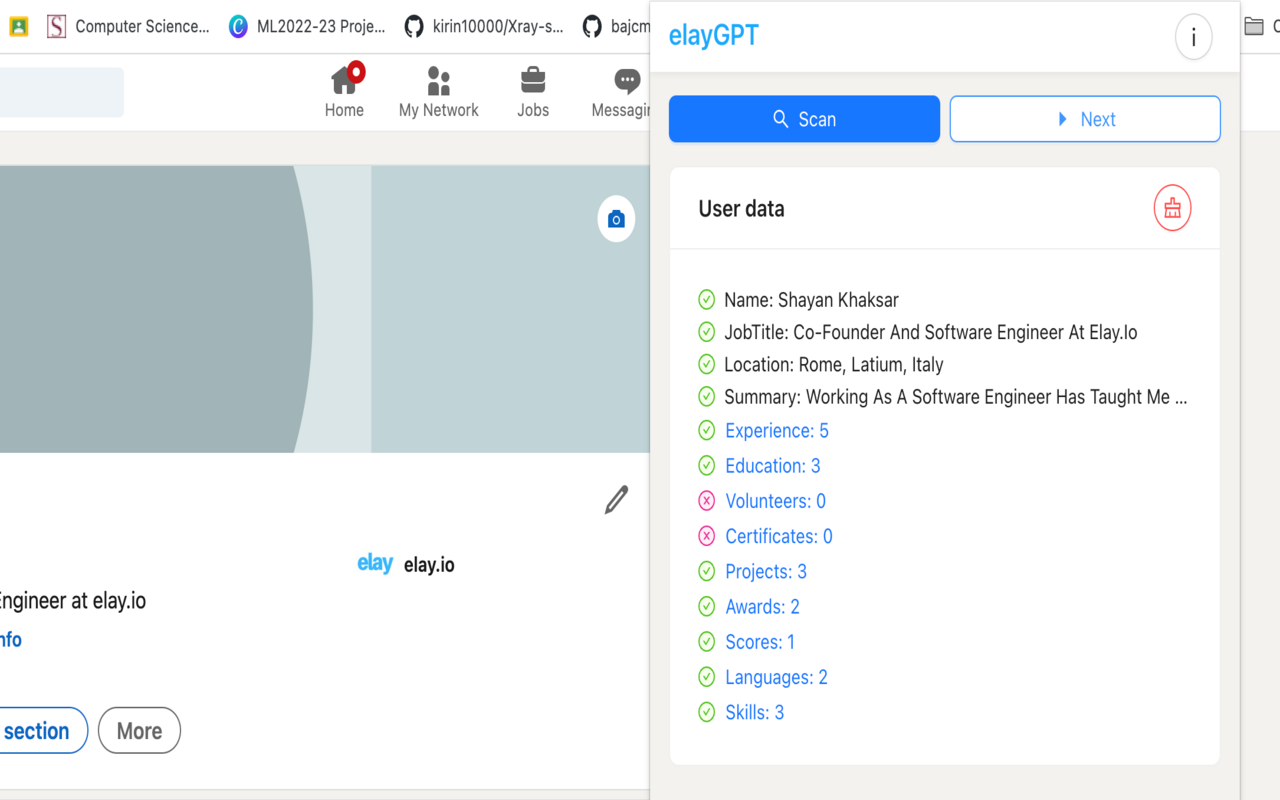Open the bookmarks folder icon right of the panel
This screenshot has height=800, width=1280.
tap(1254, 27)
